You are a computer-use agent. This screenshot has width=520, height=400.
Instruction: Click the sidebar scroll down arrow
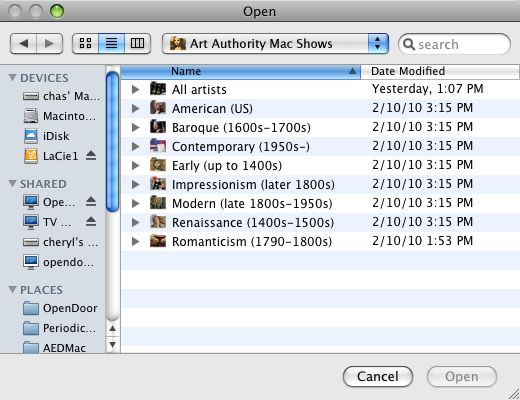click(113, 344)
